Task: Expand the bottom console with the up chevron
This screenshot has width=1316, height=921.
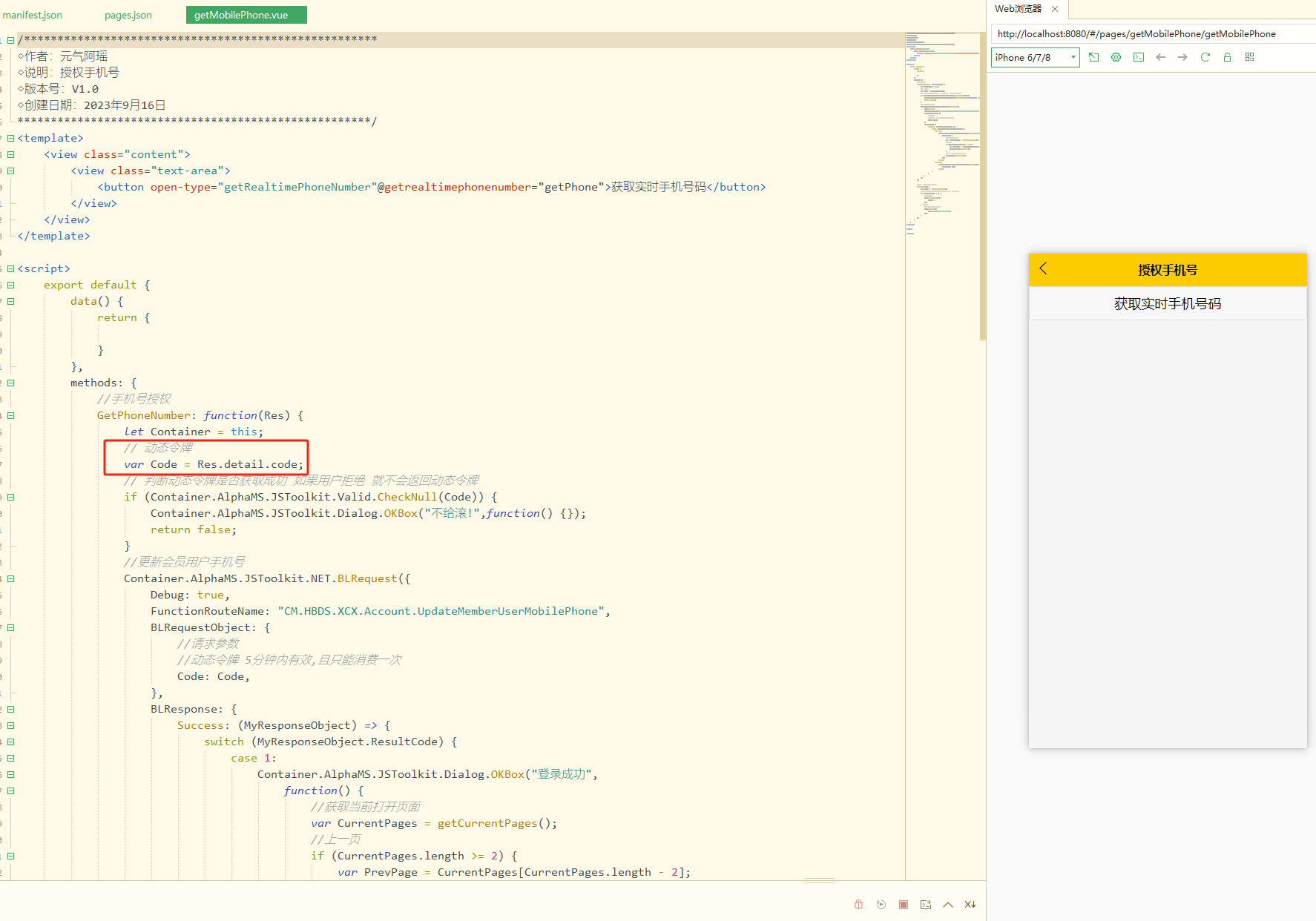Action: [948, 905]
